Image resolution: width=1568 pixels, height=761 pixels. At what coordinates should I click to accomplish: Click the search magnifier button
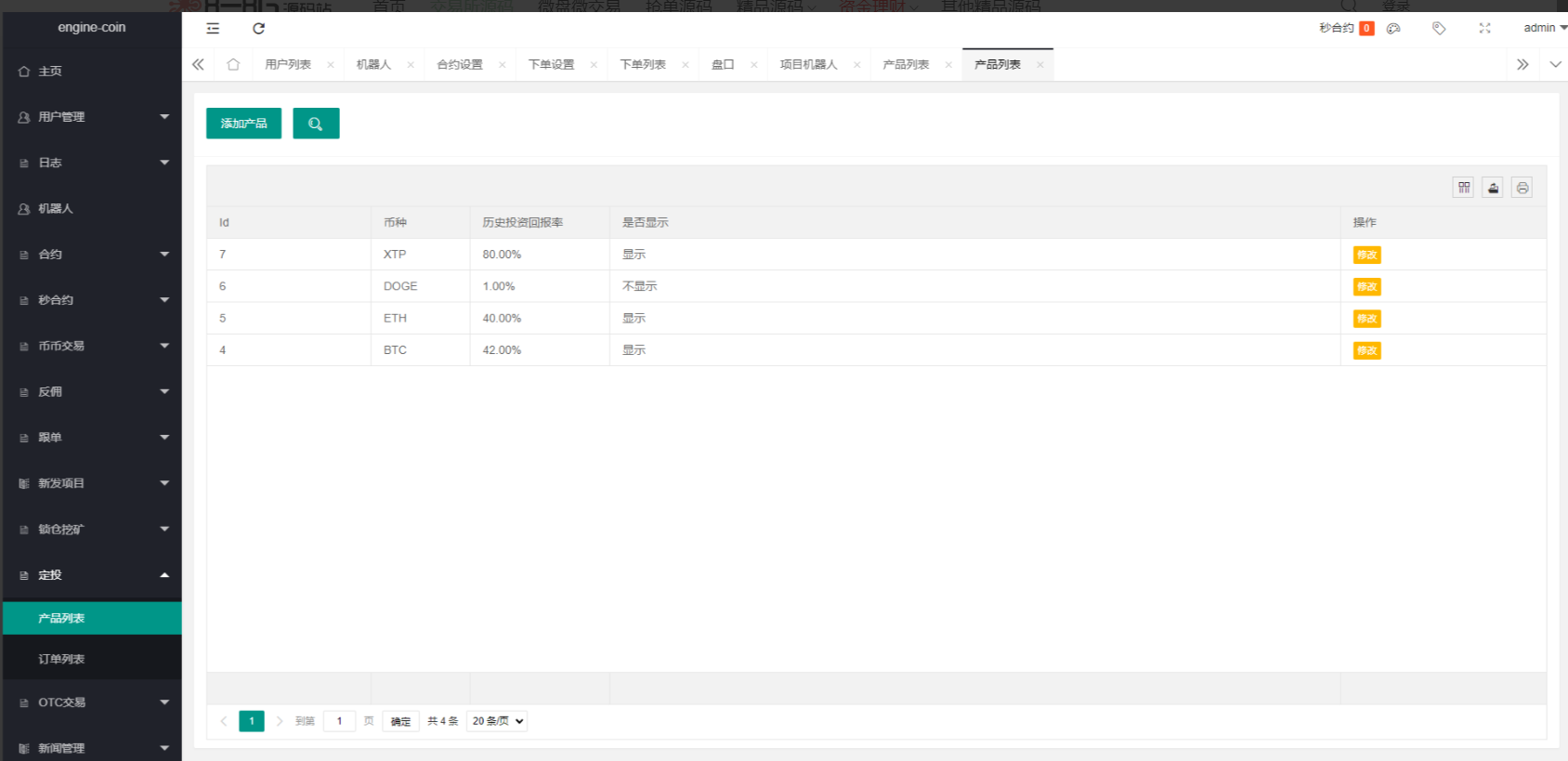pyautogui.click(x=316, y=124)
